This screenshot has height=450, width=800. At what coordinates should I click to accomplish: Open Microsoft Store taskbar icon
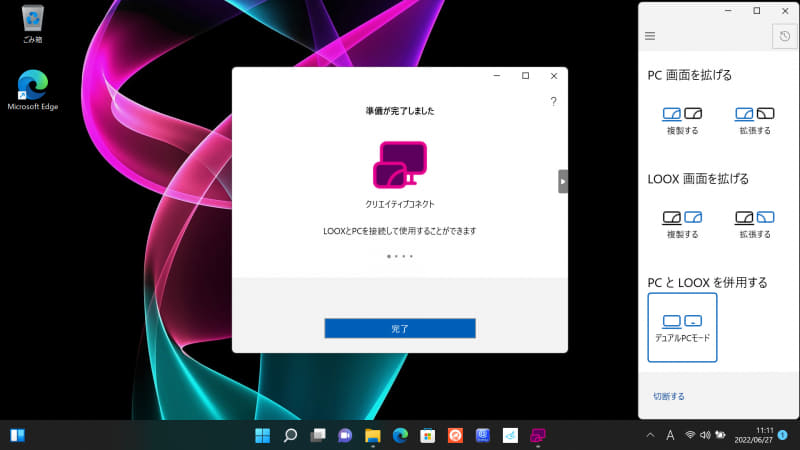(428, 435)
